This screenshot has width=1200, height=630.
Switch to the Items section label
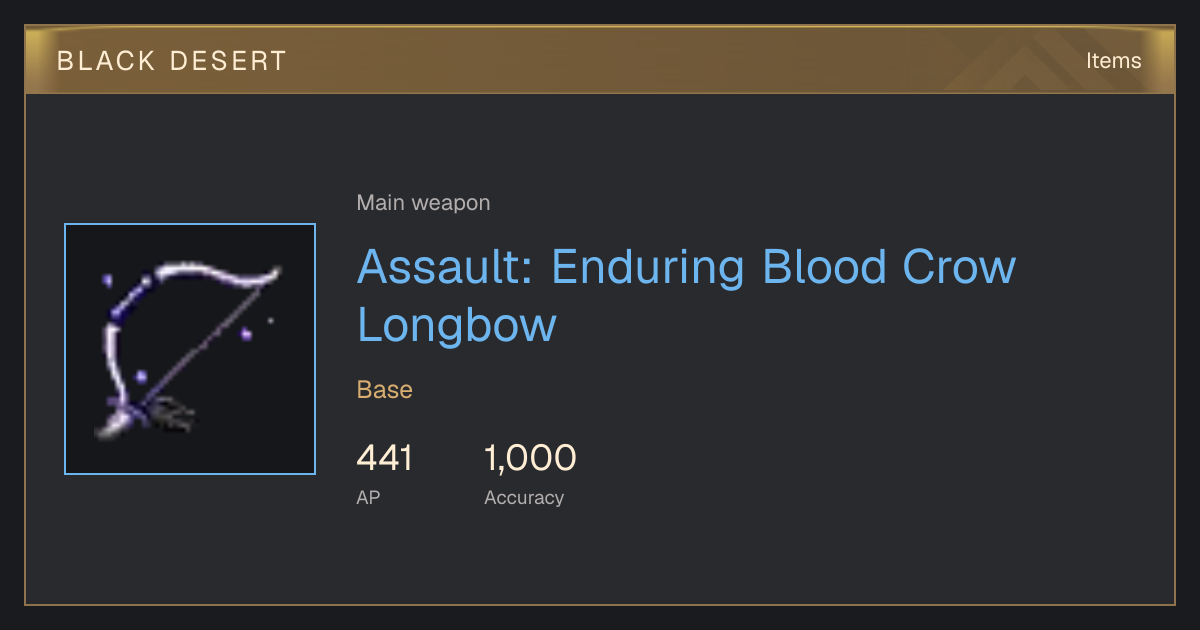pos(1114,61)
